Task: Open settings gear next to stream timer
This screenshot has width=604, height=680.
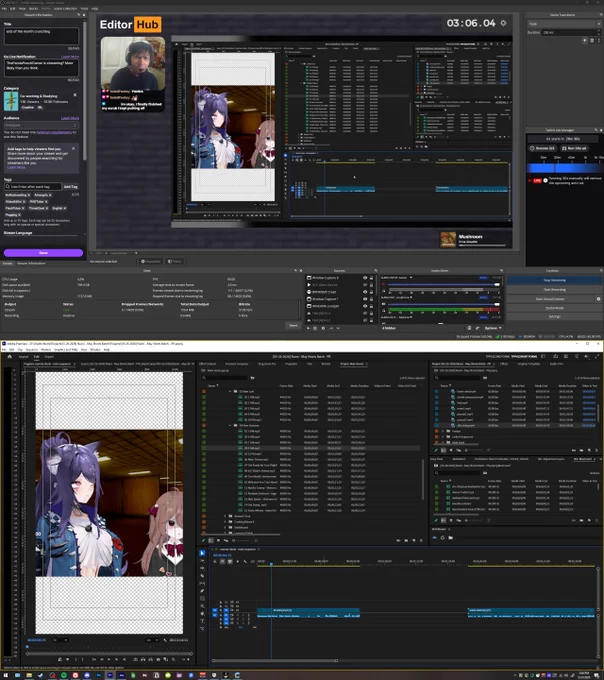Action: [503, 23]
